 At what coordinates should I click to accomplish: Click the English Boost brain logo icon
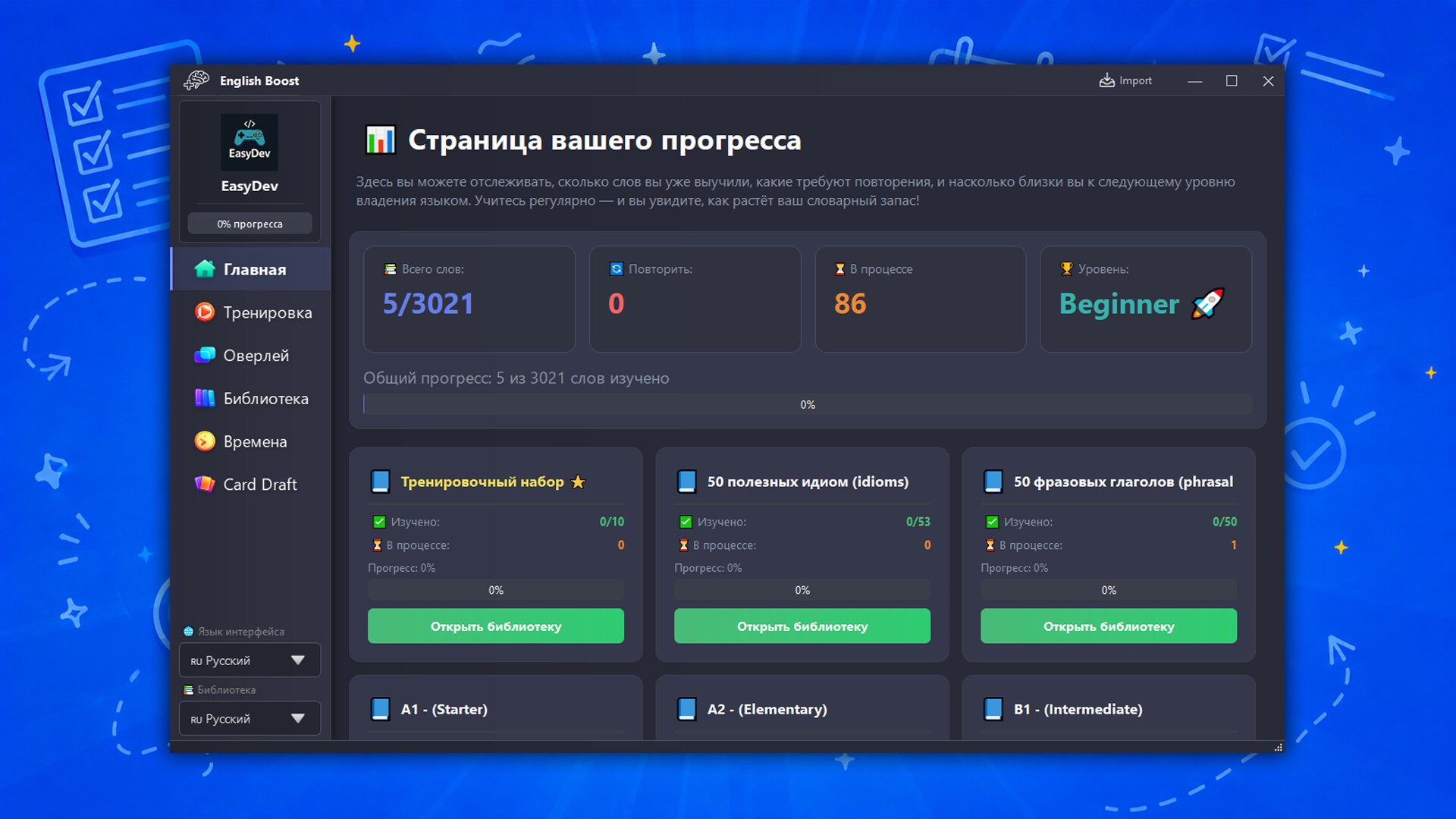tap(196, 80)
